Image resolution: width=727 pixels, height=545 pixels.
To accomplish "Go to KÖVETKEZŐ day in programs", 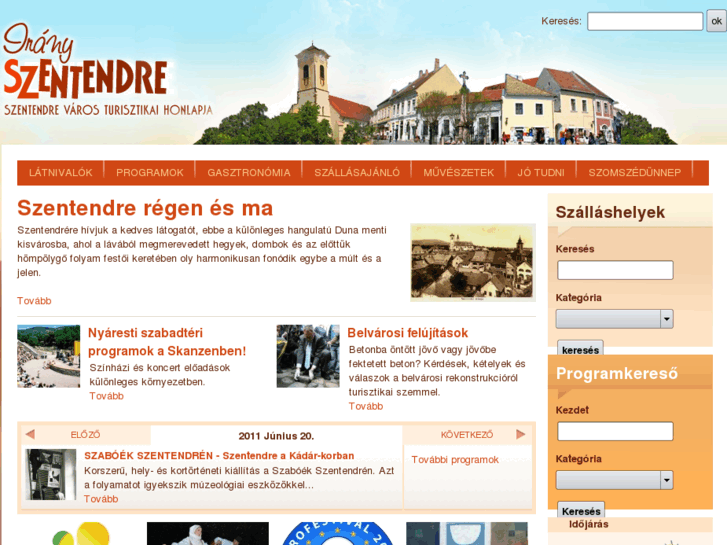I will point(467,435).
